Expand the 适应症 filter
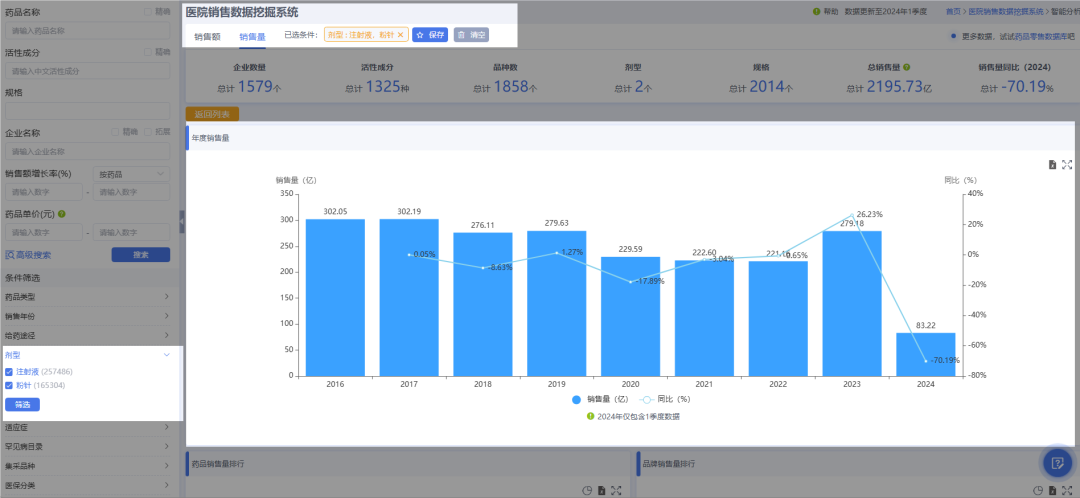 coord(87,427)
